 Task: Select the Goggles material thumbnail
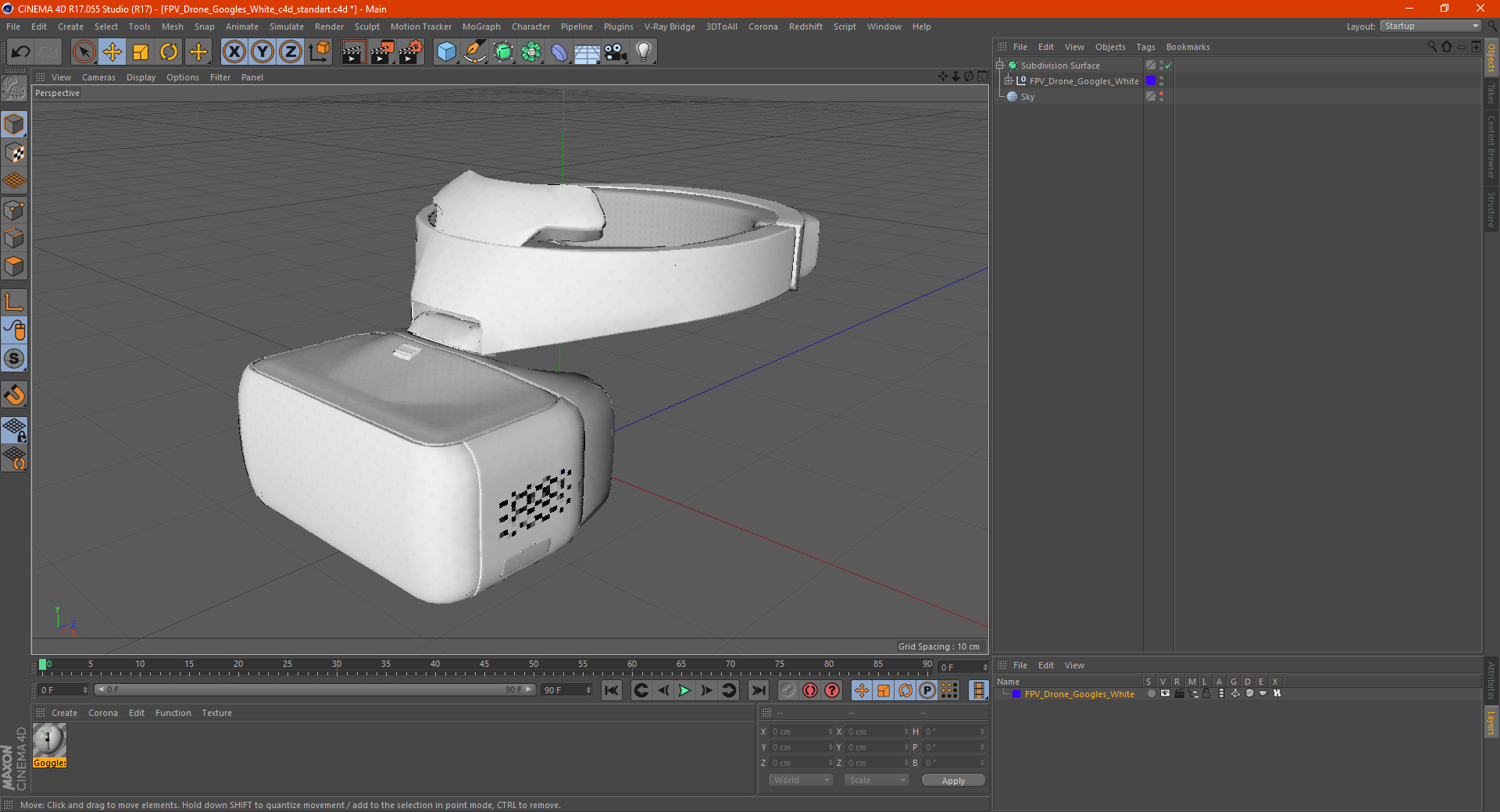(49, 740)
